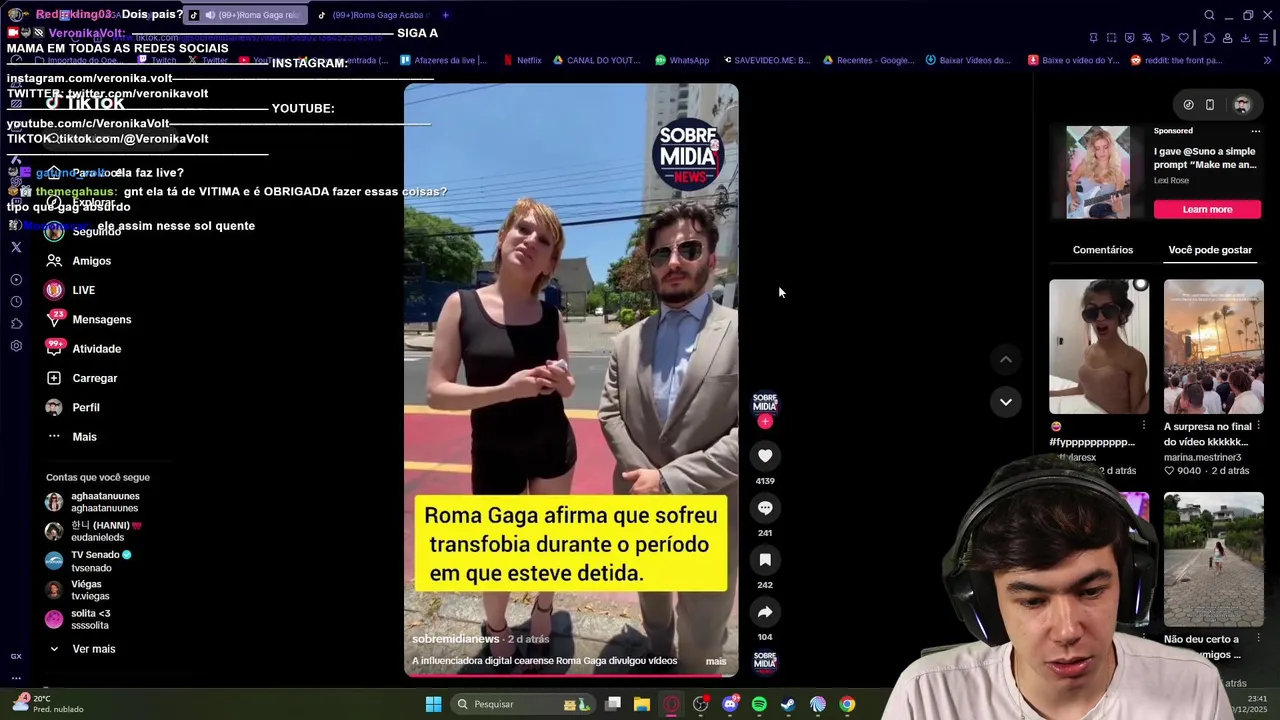Switch to the Comentários tab
This screenshot has width=1280, height=720.
click(1103, 250)
